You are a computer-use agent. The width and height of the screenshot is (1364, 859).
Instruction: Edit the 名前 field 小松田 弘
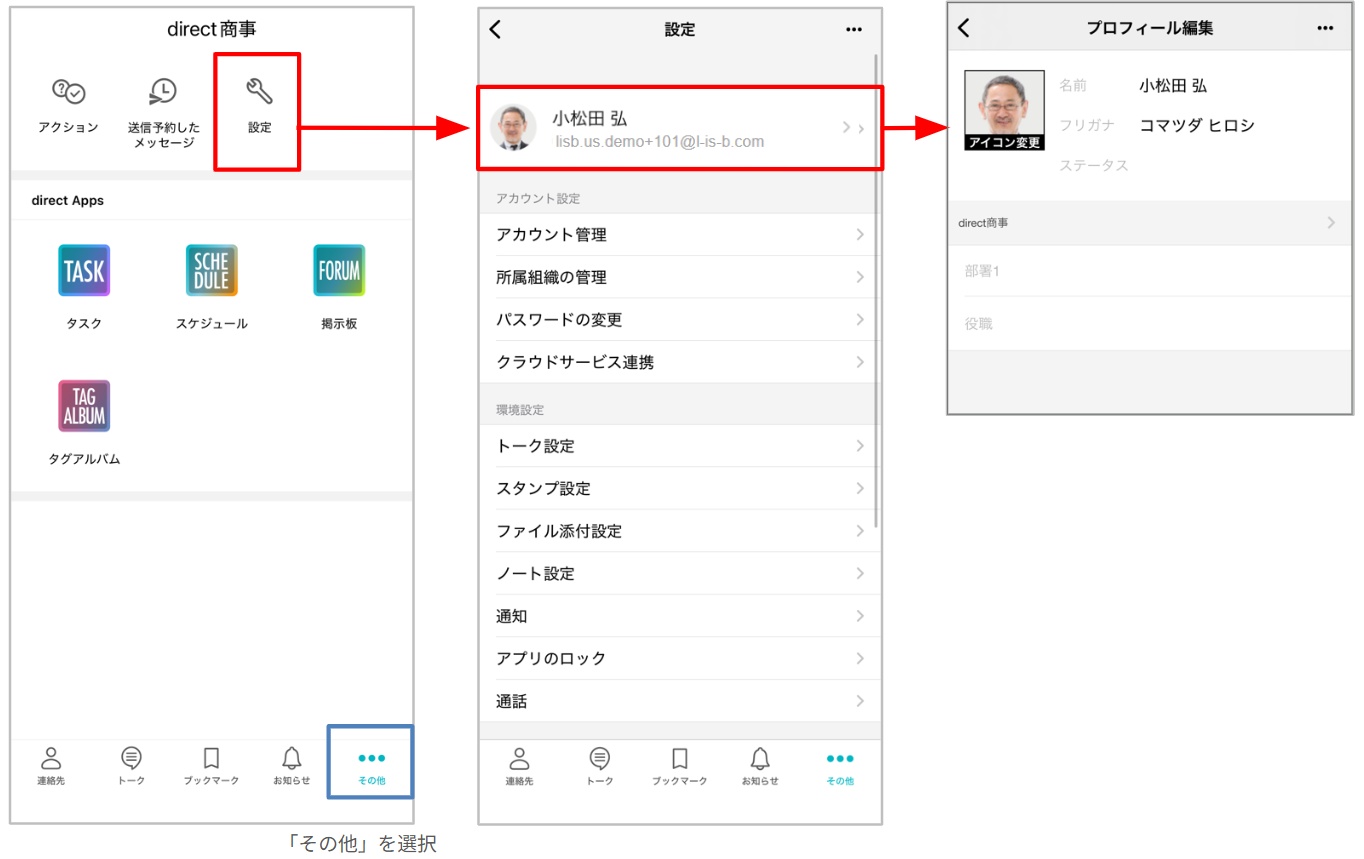pos(1173,86)
